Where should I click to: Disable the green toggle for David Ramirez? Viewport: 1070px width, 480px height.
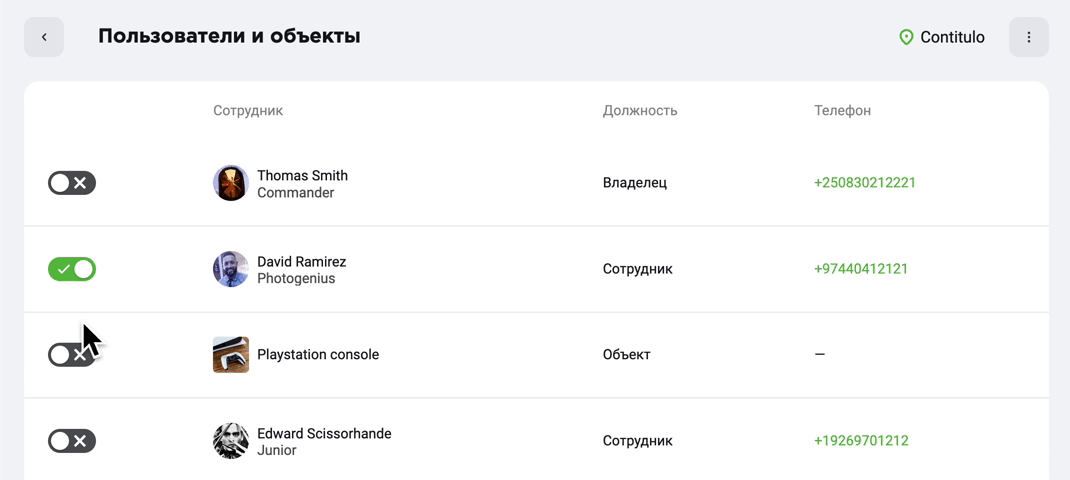point(72,269)
